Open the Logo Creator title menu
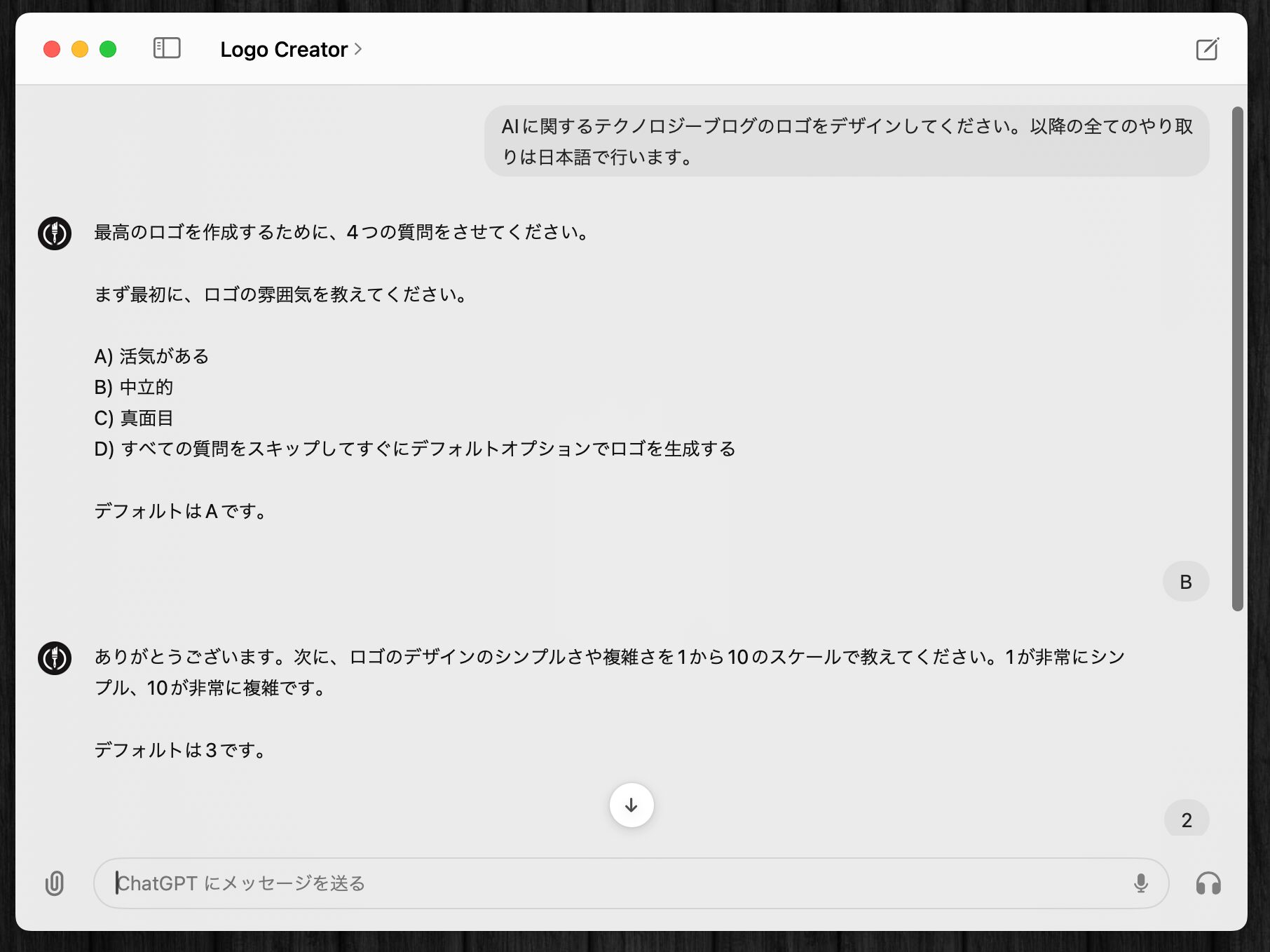Screen dimensions: 1270x952 (x=284, y=49)
